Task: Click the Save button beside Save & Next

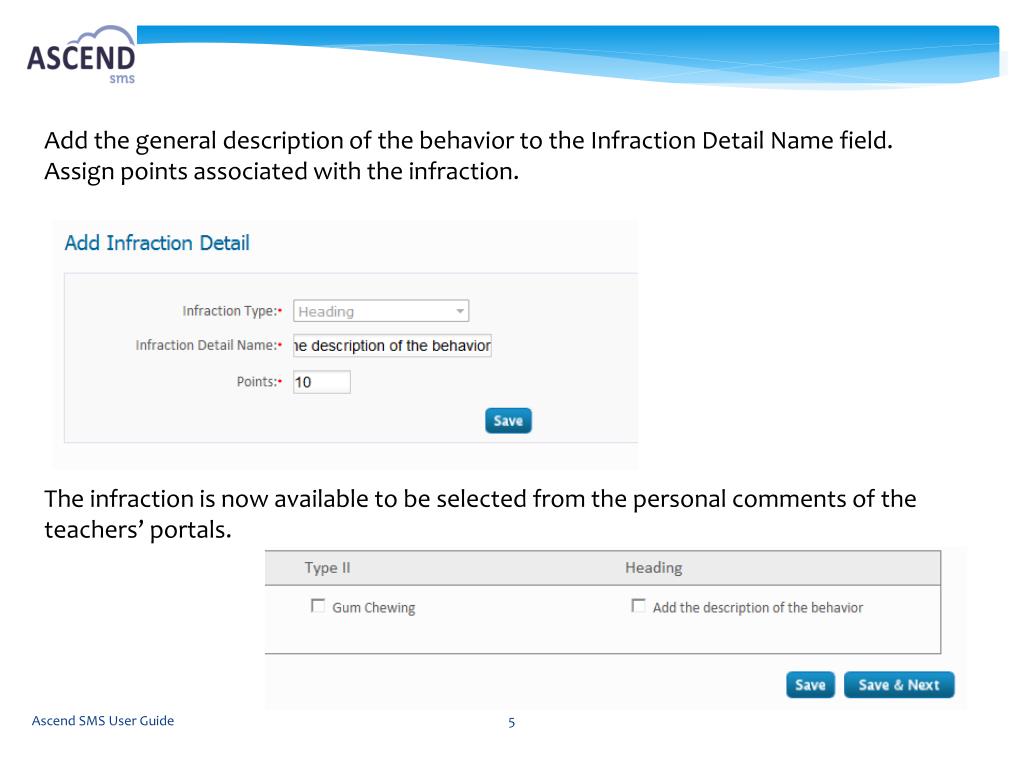Action: pos(810,684)
